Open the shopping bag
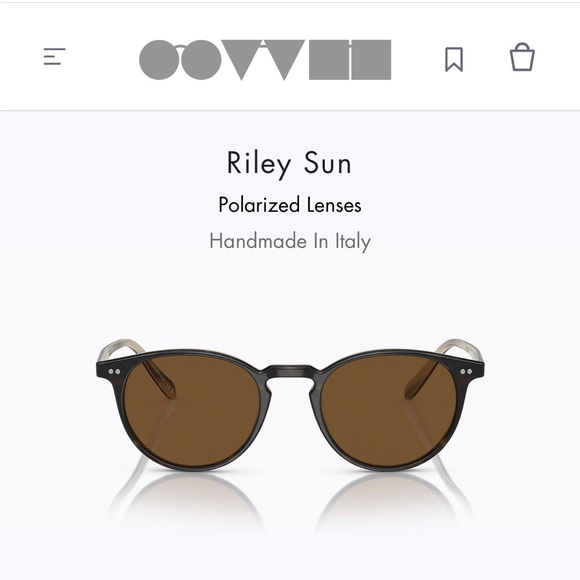 522,57
